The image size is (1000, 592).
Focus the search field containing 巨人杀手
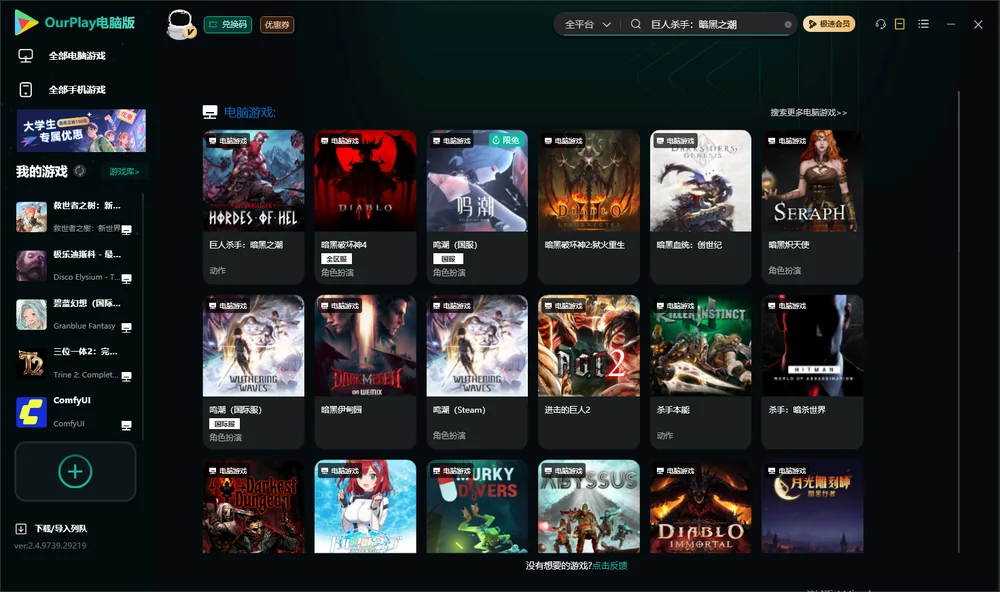[x=714, y=24]
